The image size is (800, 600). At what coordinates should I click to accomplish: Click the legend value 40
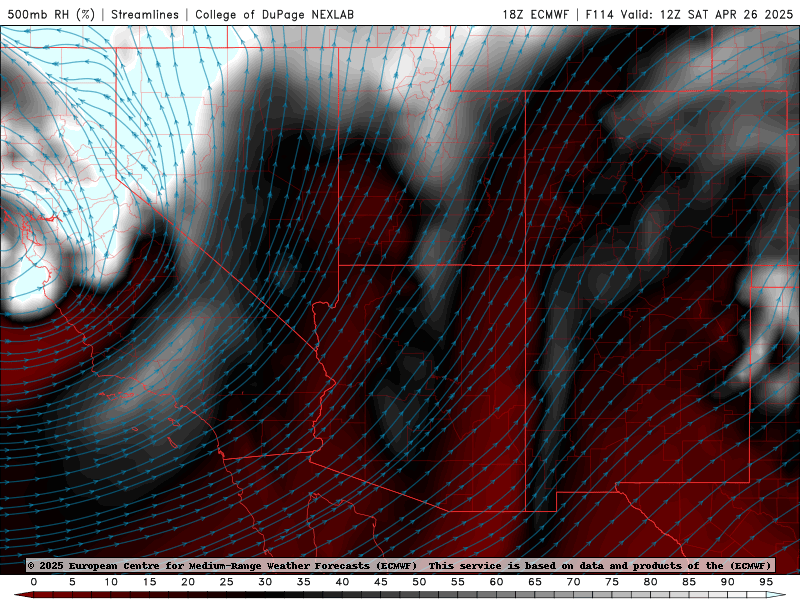(342, 582)
